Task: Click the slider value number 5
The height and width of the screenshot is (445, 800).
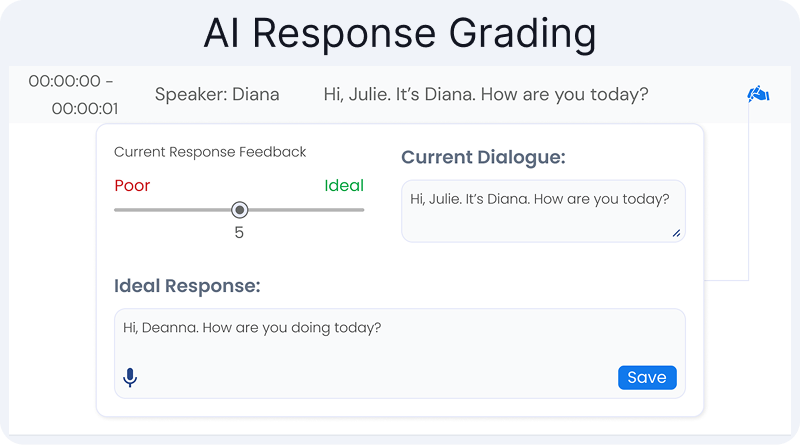Action: [239, 233]
